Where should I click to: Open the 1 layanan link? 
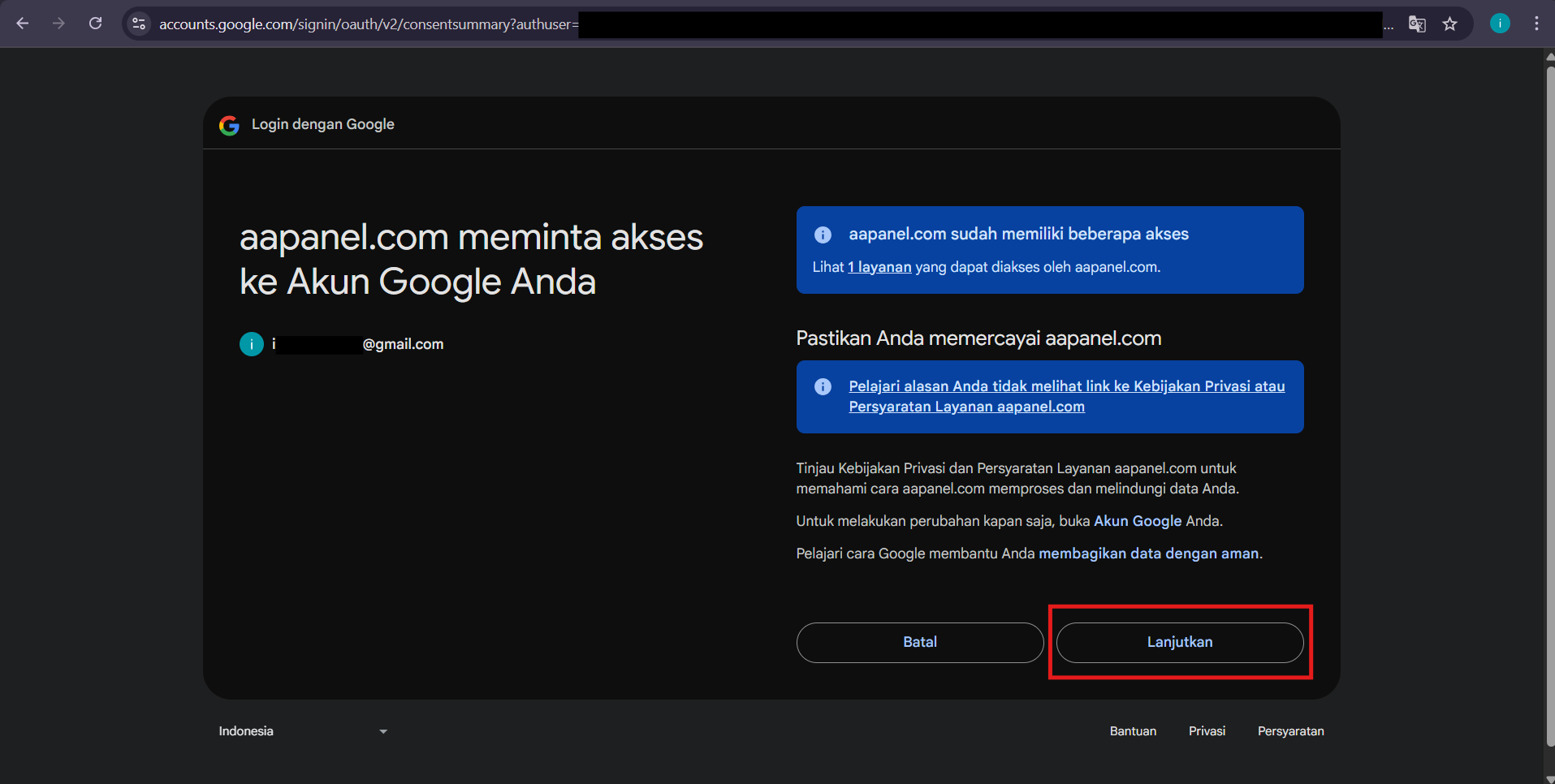coord(879,266)
